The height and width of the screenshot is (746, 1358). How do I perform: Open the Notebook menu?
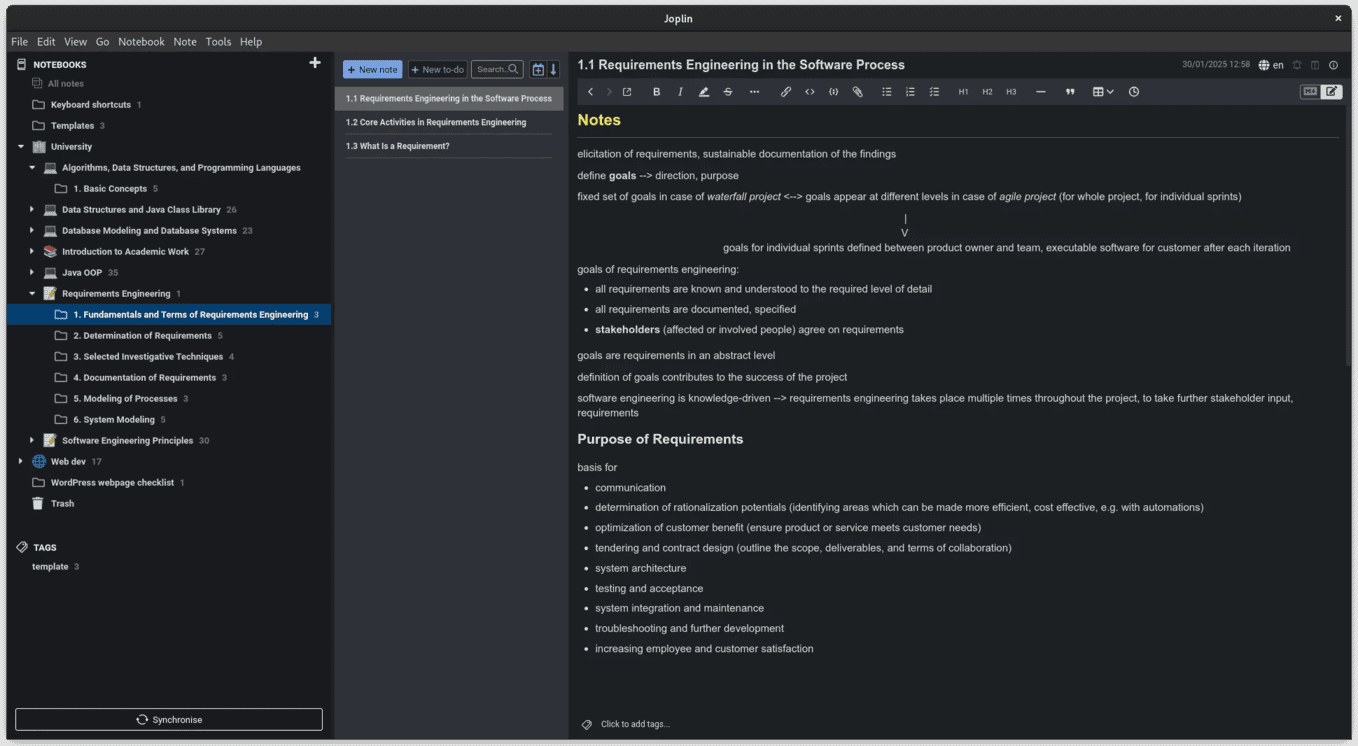click(x=141, y=42)
